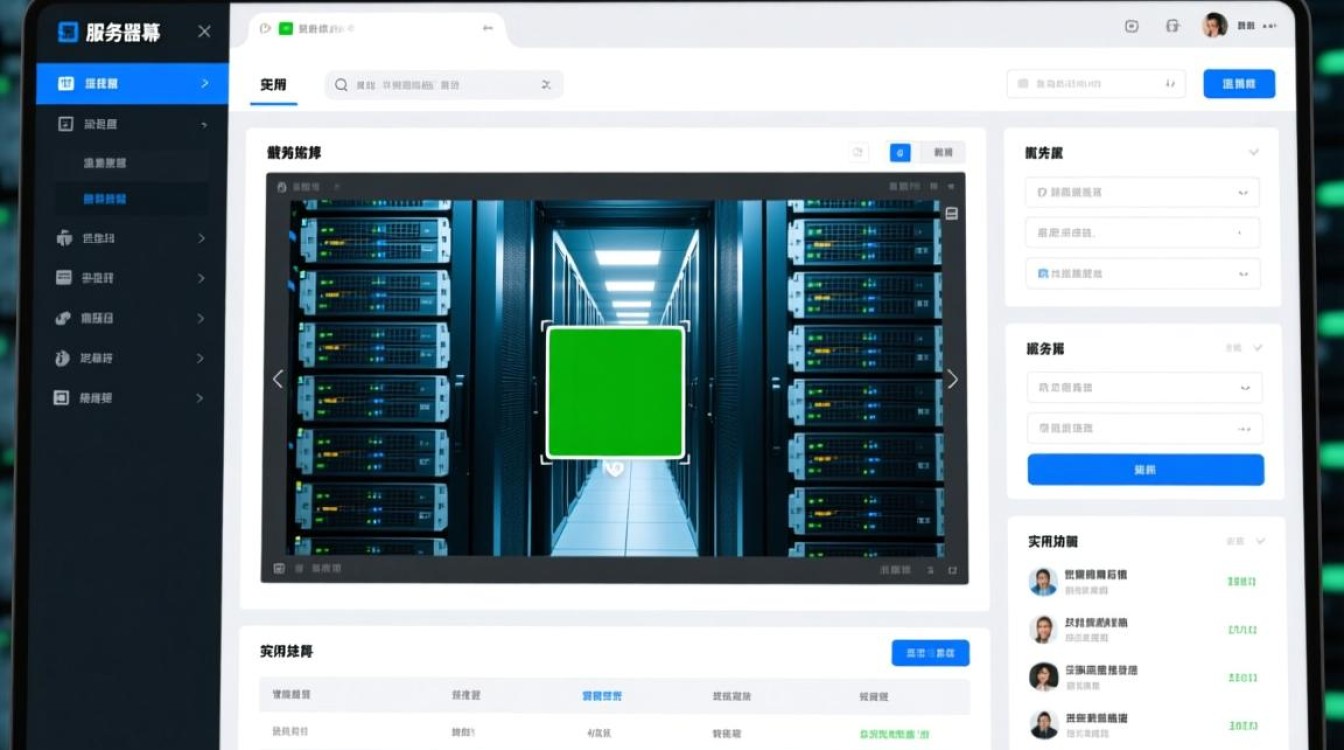Click the database icon at viewer's top right
1344x750 pixels.
[x=951, y=213]
